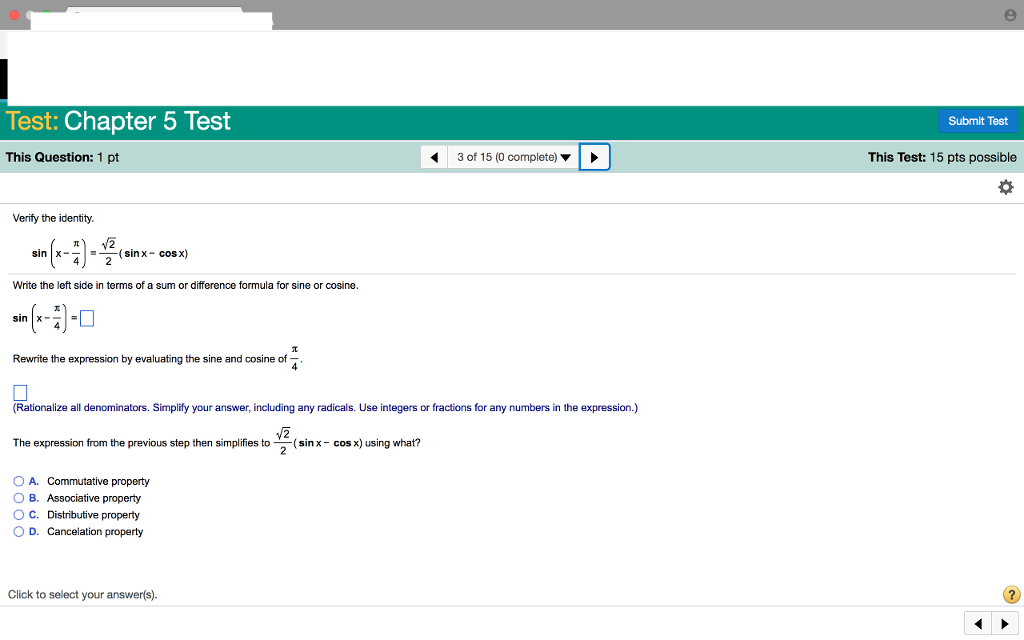The width and height of the screenshot is (1024, 640).
Task: Click the Submit Test button
Action: click(x=978, y=120)
